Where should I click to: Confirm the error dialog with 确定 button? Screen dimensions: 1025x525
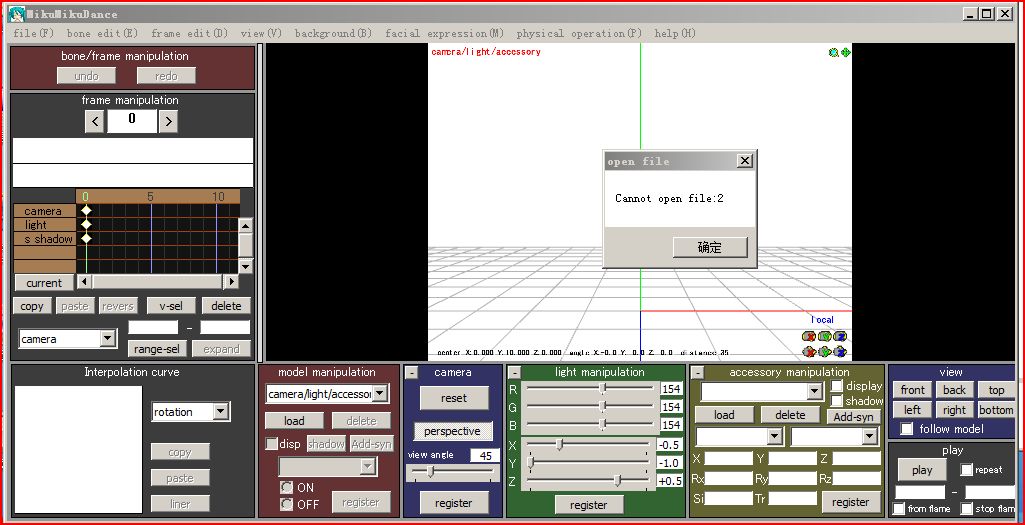pyautogui.click(x=710, y=247)
